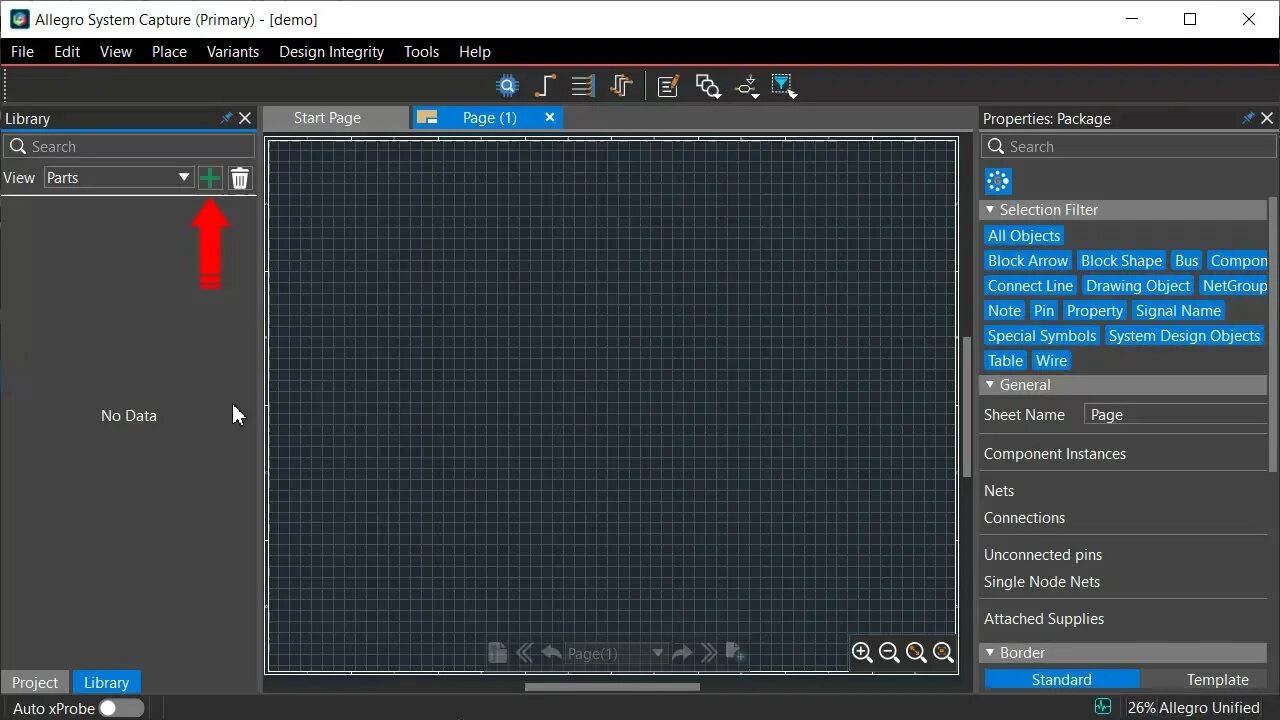Select the note with pencil tool

click(668, 86)
